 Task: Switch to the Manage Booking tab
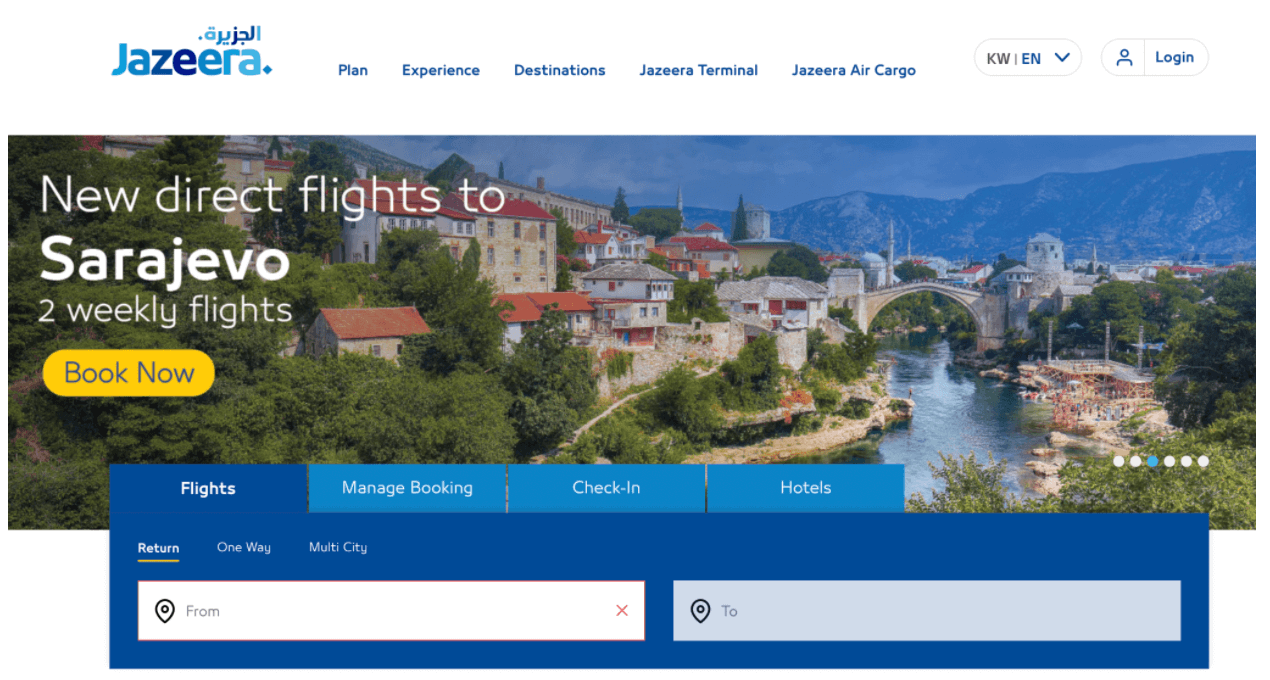click(x=407, y=488)
